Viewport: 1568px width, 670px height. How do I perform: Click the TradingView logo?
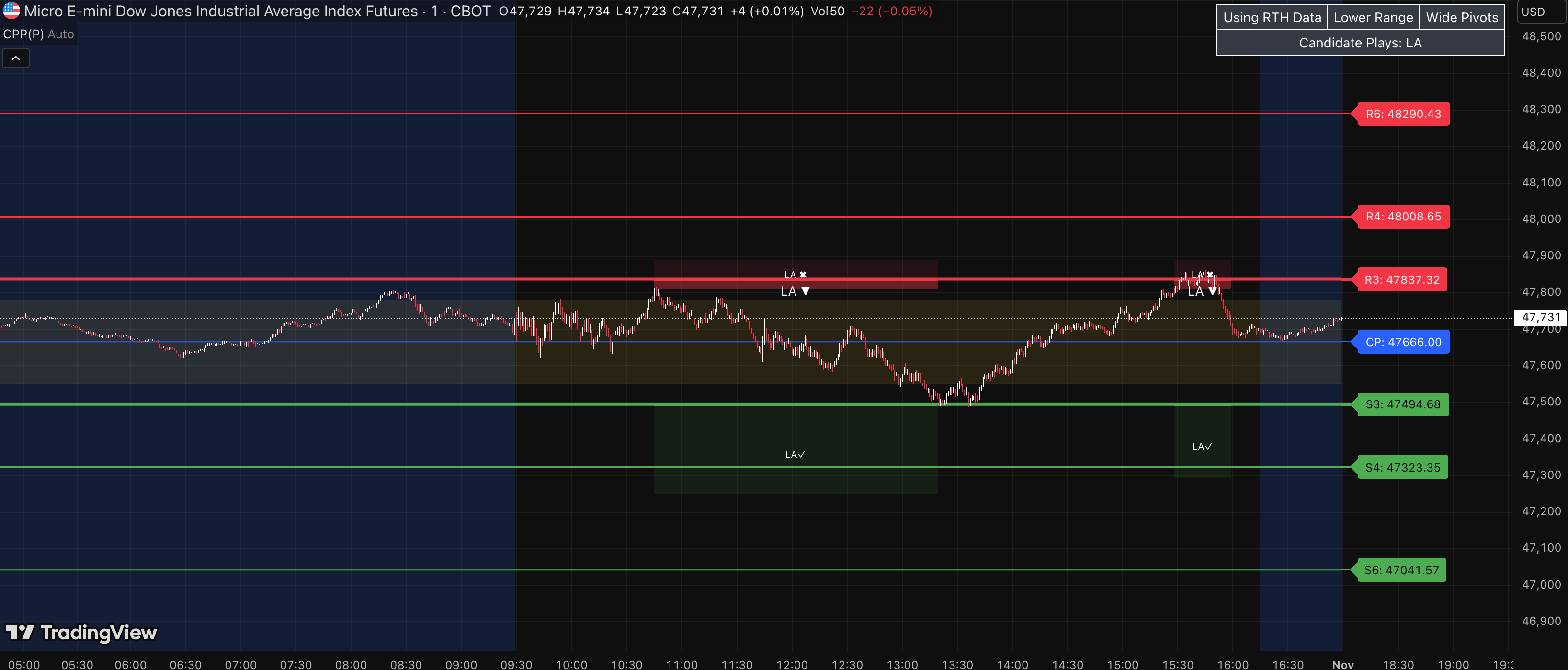pyautogui.click(x=81, y=632)
